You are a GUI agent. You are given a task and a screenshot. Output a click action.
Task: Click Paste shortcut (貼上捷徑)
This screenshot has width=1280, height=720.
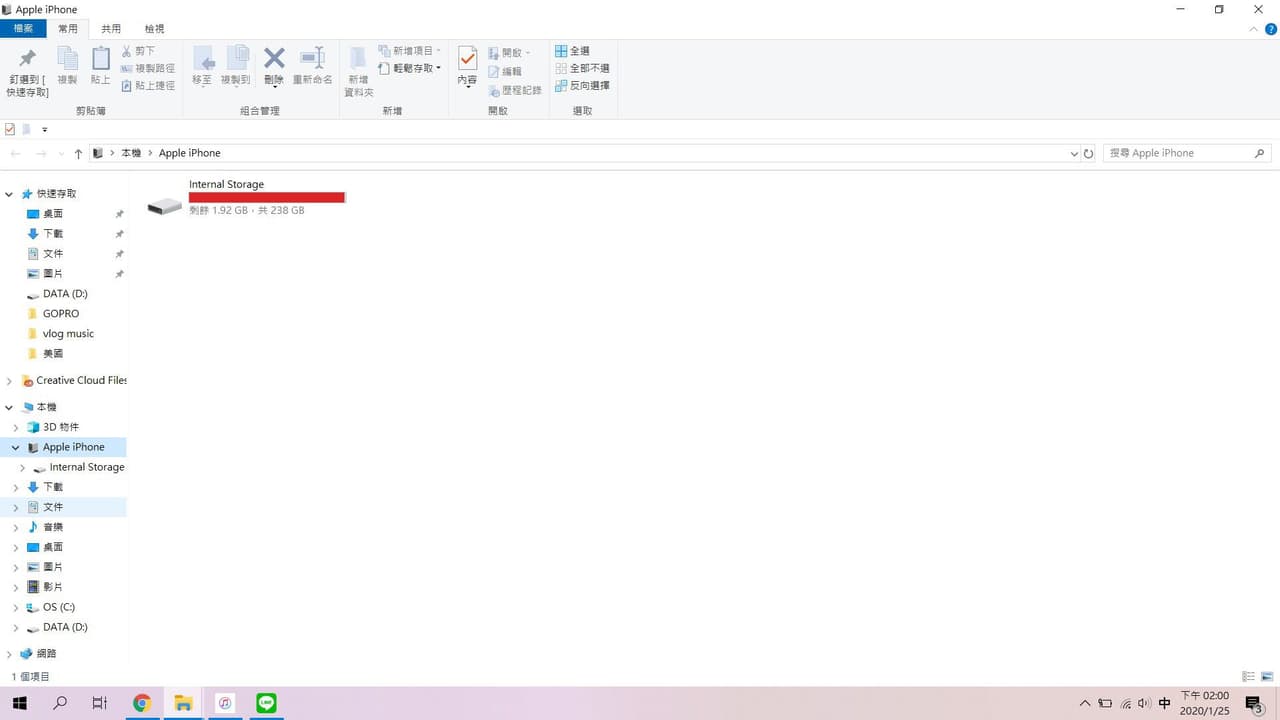tap(147, 86)
